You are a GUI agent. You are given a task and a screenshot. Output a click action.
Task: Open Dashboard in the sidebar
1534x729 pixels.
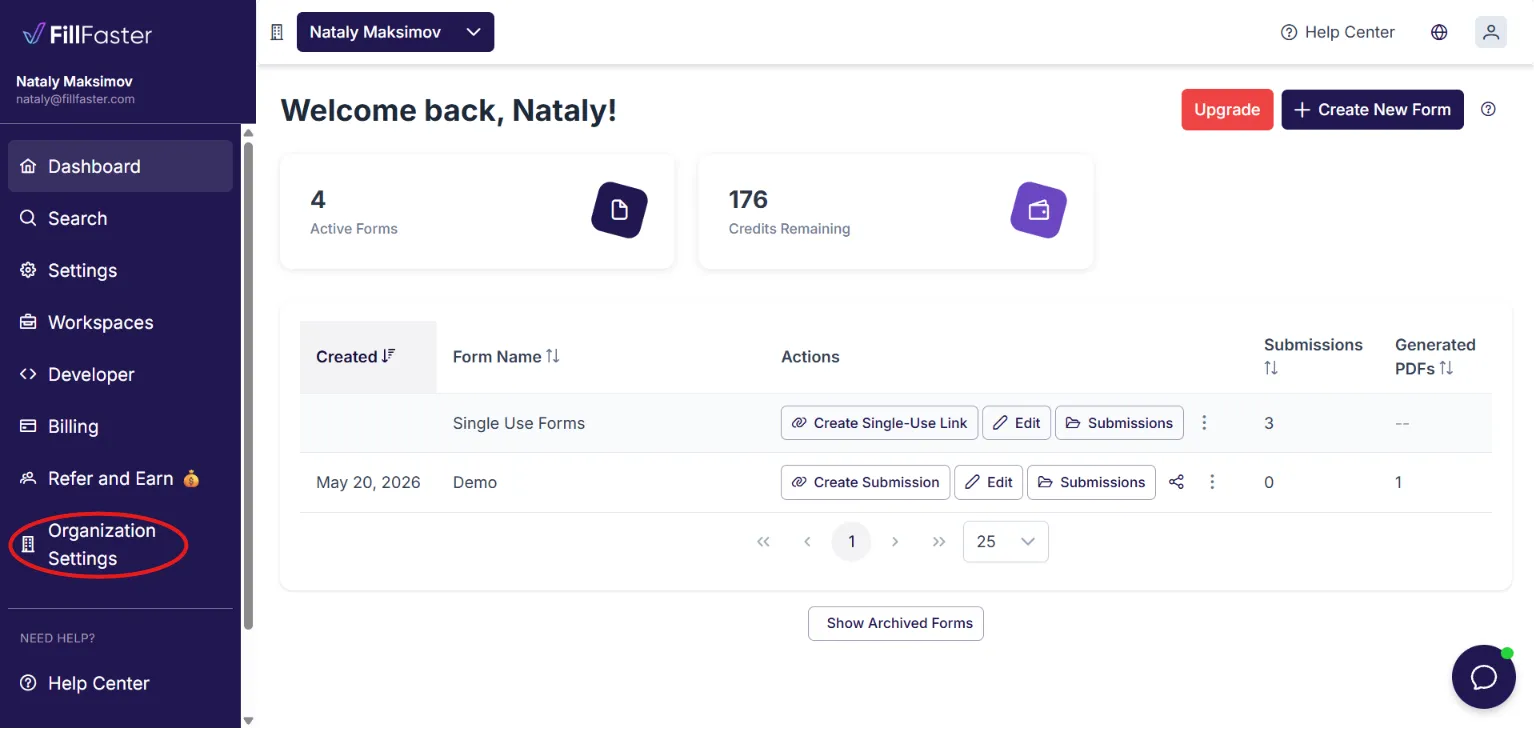point(120,166)
